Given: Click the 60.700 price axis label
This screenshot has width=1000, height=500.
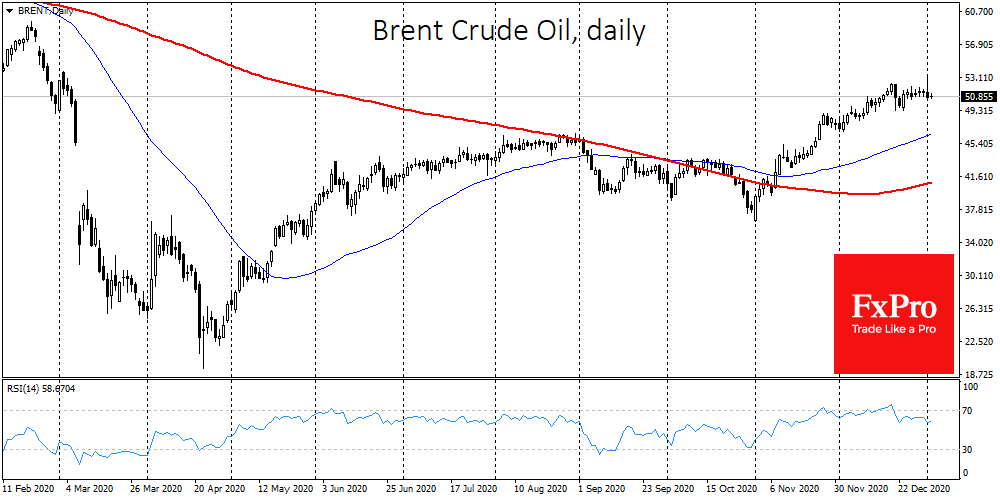Looking at the screenshot, I should tap(977, 12).
